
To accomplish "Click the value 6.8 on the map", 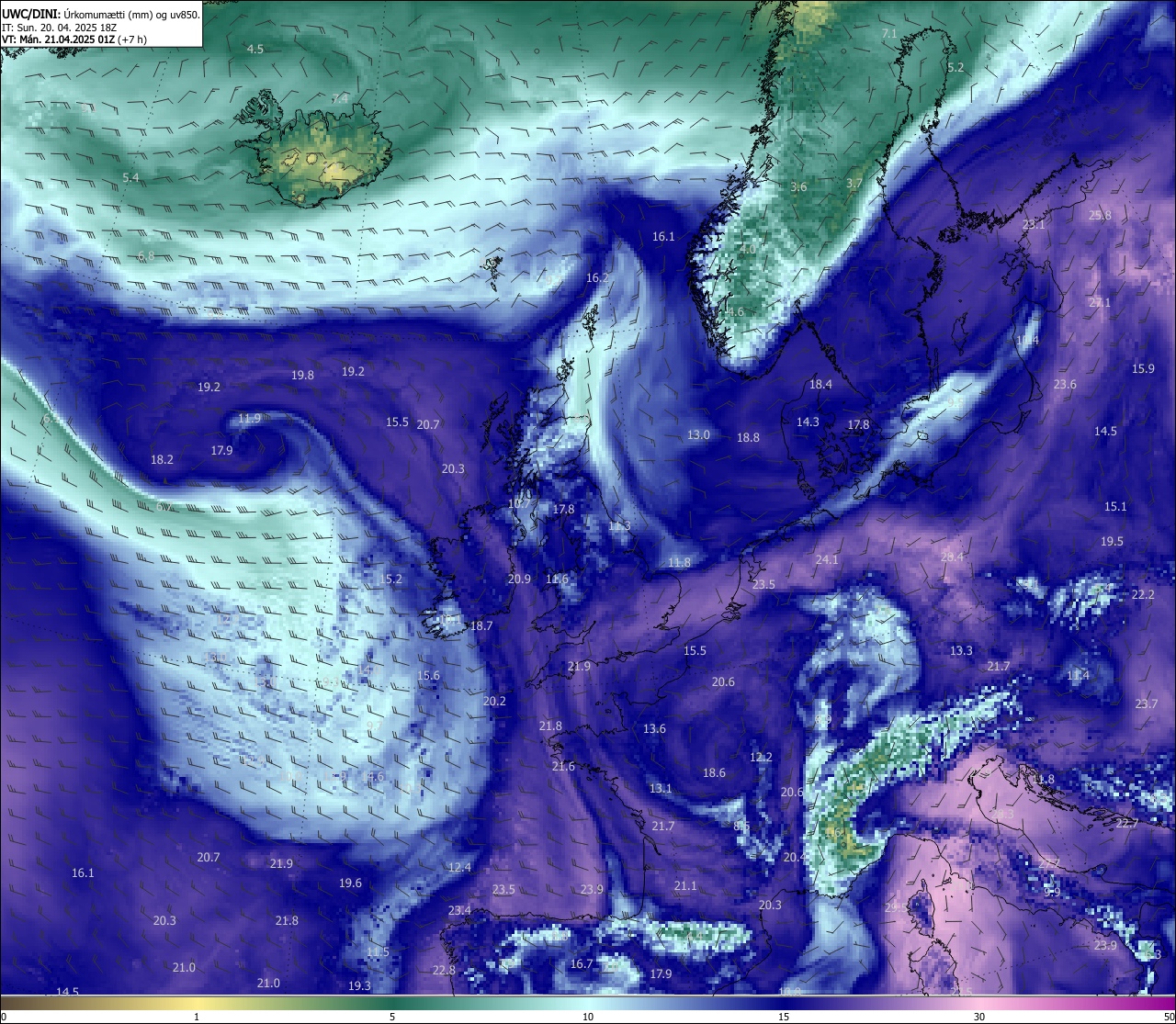I will (x=146, y=255).
